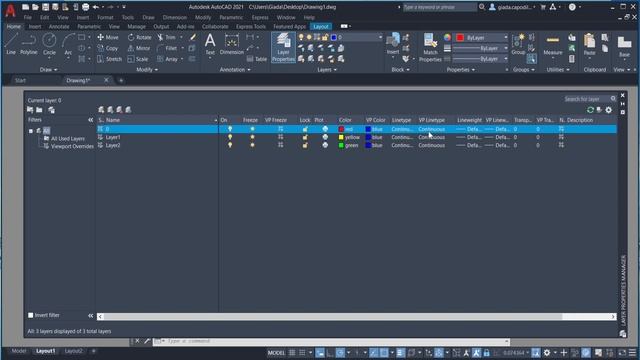Collapse the Filters tree pane
This screenshot has height=360, width=640.
91,120
